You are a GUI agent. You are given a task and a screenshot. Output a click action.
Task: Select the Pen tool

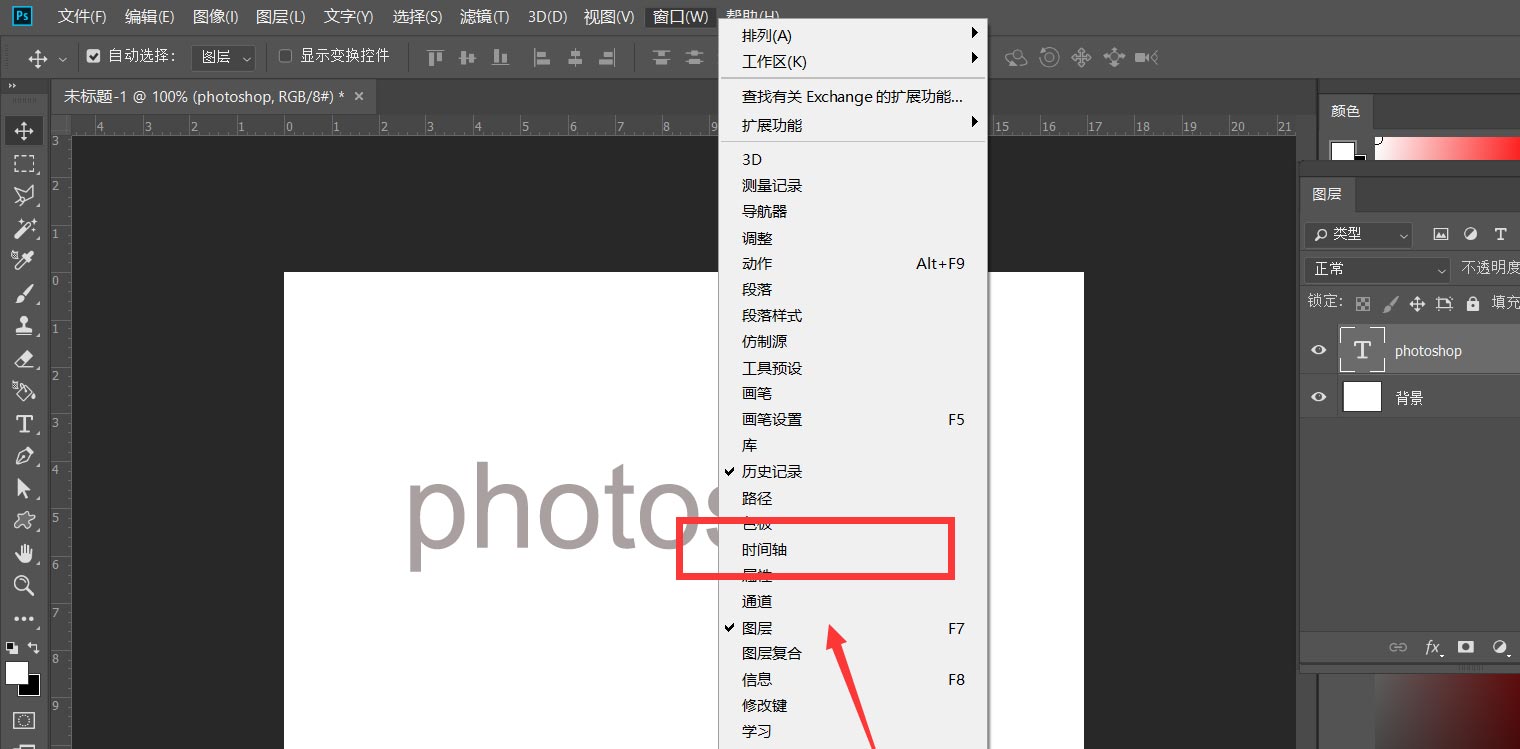(24, 455)
